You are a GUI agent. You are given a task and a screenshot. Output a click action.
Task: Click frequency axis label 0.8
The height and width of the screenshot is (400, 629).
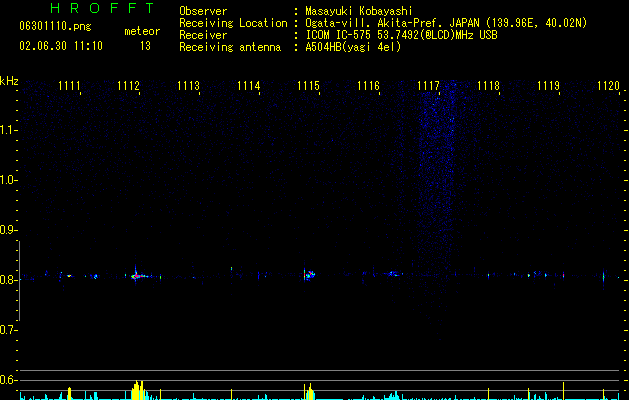pyautogui.click(x=8, y=280)
